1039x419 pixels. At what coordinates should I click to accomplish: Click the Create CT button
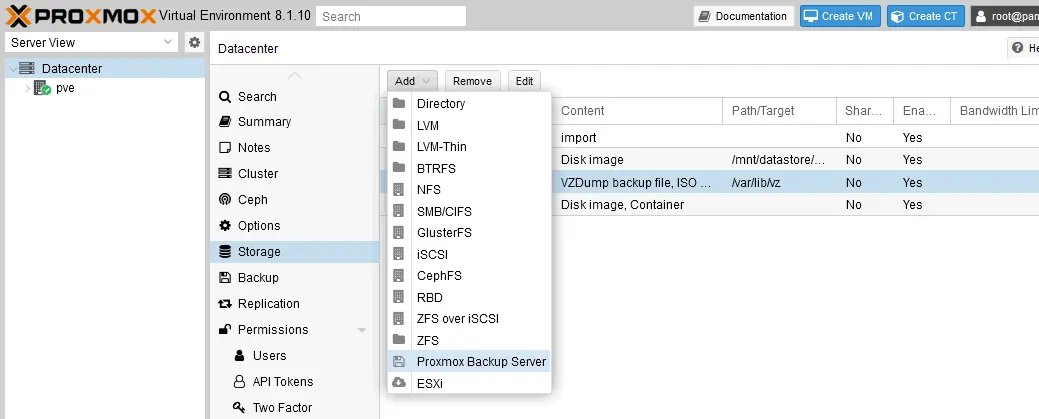point(926,17)
